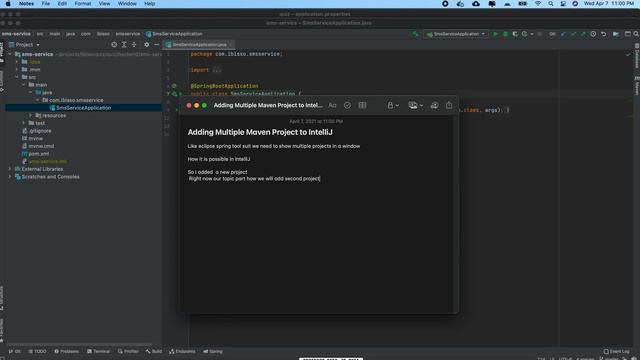Insert a checklist in the note
The image size is (640, 360).
(347, 105)
